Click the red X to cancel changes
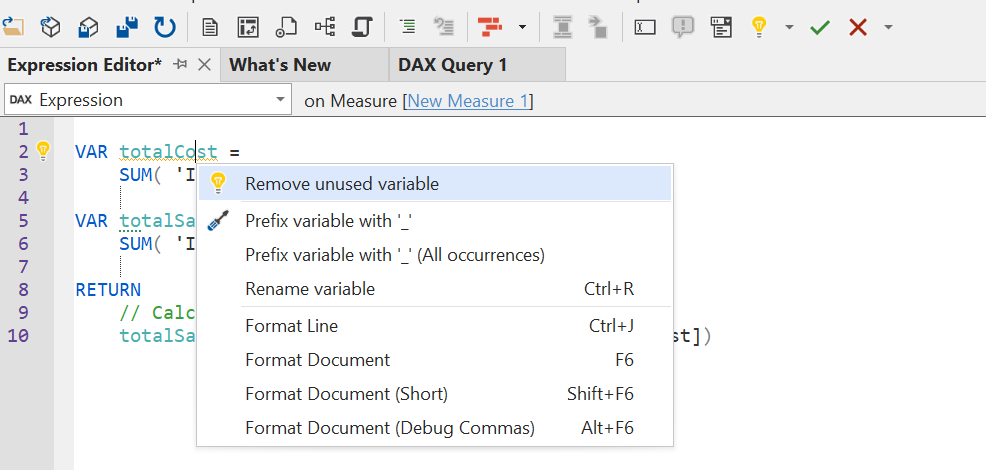Viewport: 986px width, 470px height. point(857,27)
